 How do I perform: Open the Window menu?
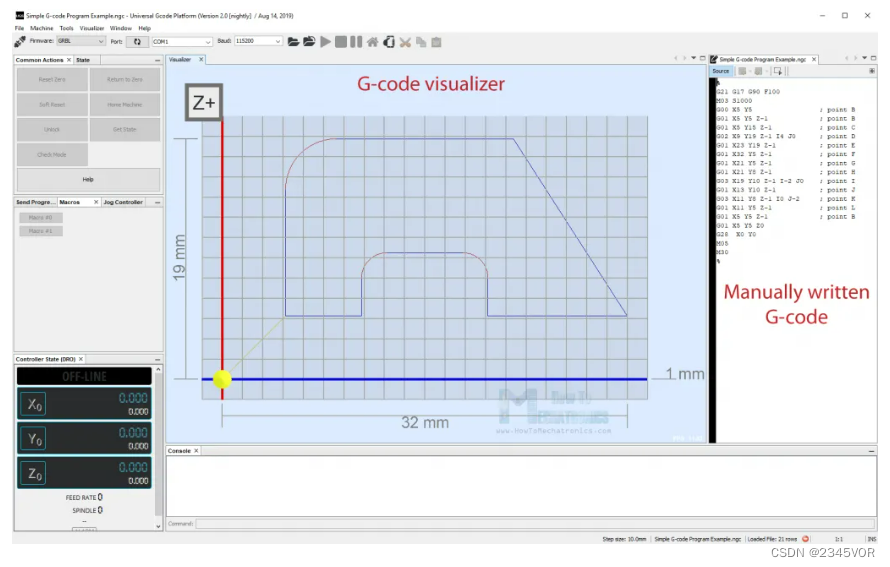click(x=120, y=28)
